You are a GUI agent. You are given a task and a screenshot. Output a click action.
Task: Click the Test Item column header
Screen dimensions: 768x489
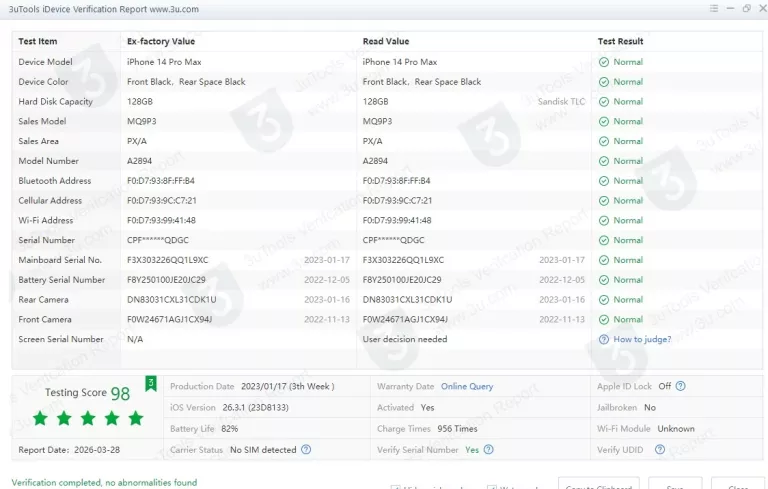click(38, 42)
